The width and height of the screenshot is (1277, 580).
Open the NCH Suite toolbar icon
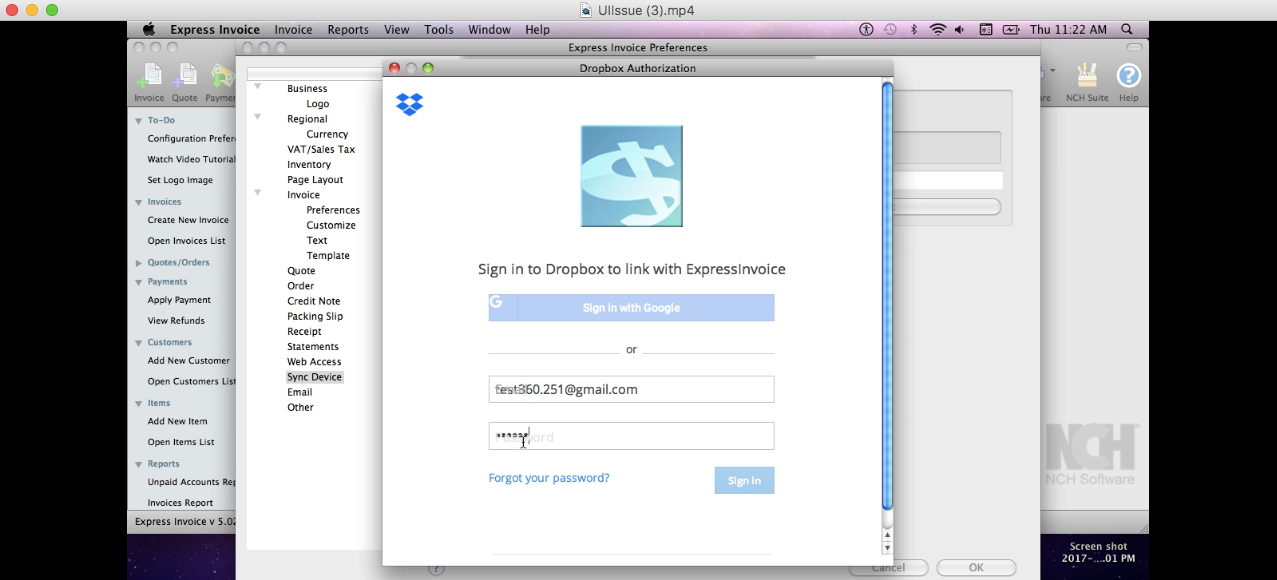pyautogui.click(x=1087, y=82)
